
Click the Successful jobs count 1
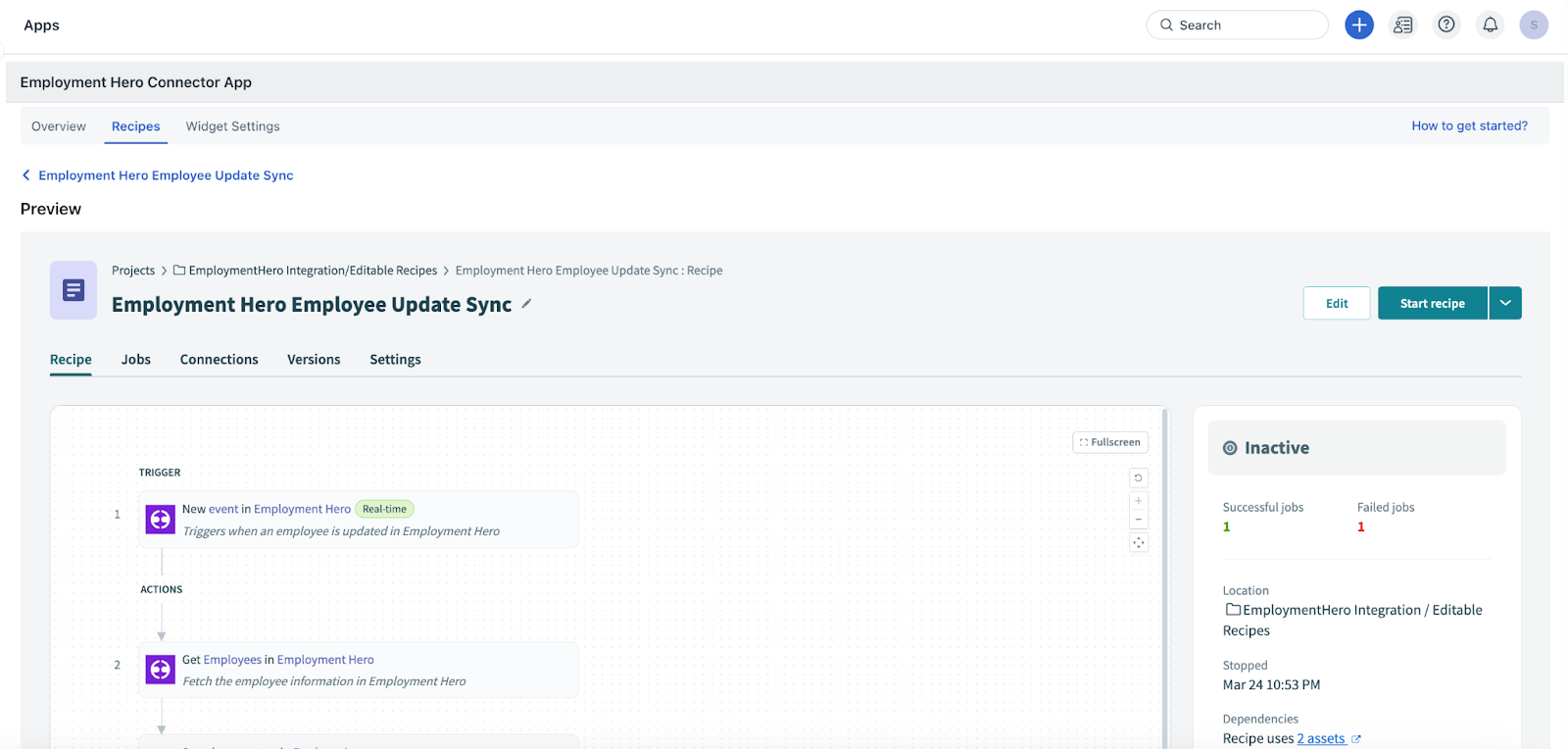pos(1226,527)
